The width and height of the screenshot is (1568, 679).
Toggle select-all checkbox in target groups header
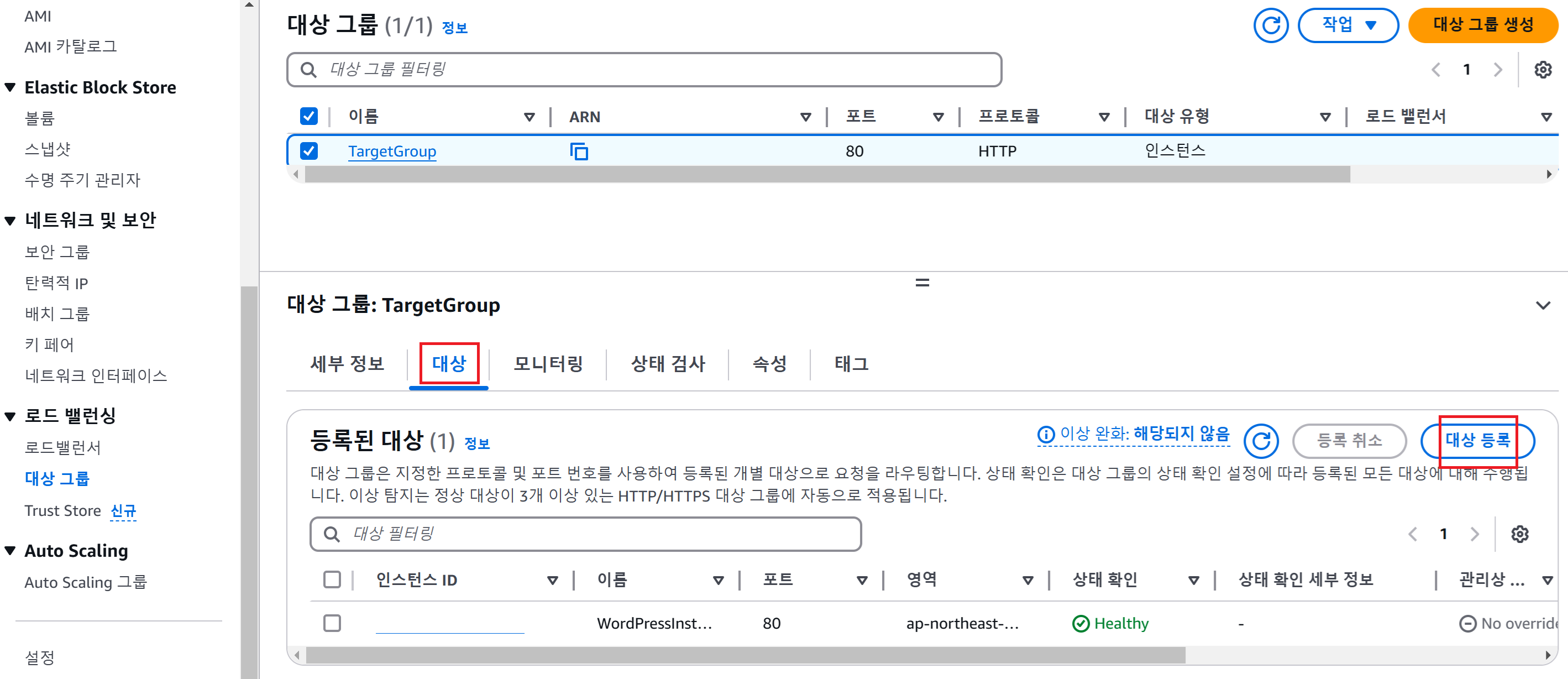pyautogui.click(x=308, y=116)
